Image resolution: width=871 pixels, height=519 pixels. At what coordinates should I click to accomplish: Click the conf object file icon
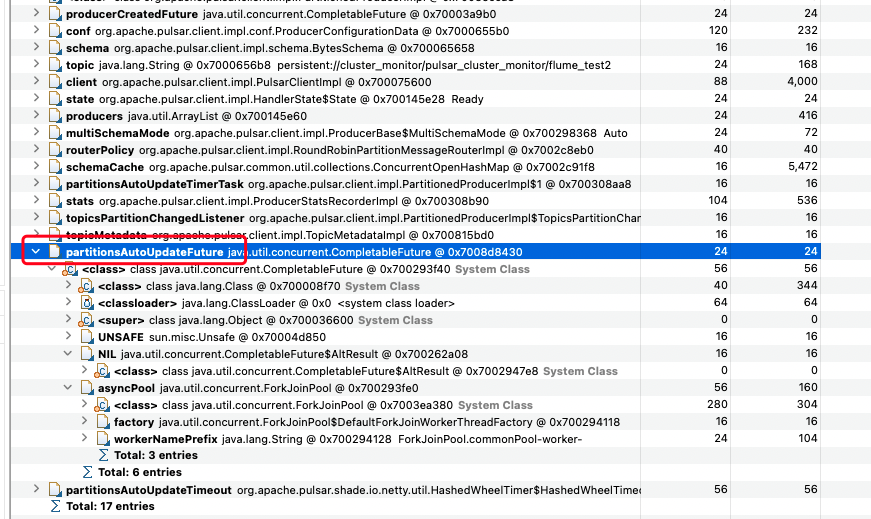click(54, 31)
